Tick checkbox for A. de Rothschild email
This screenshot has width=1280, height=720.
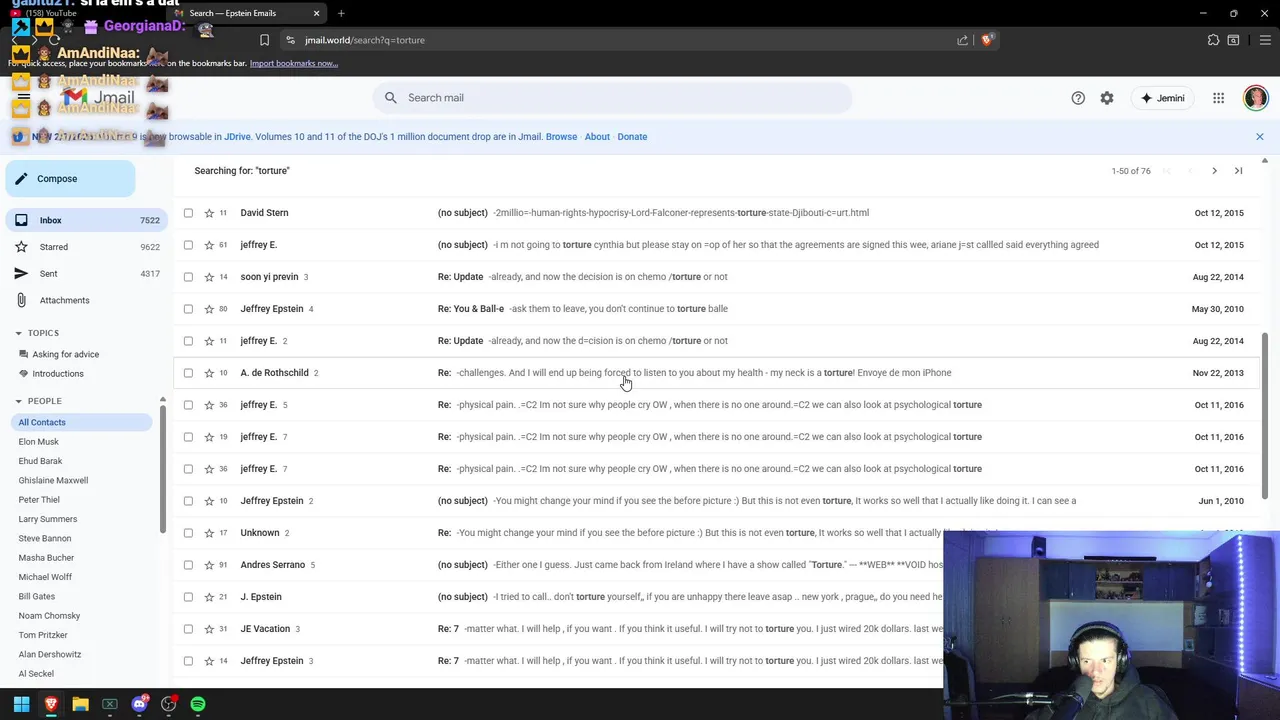pyautogui.click(x=188, y=373)
